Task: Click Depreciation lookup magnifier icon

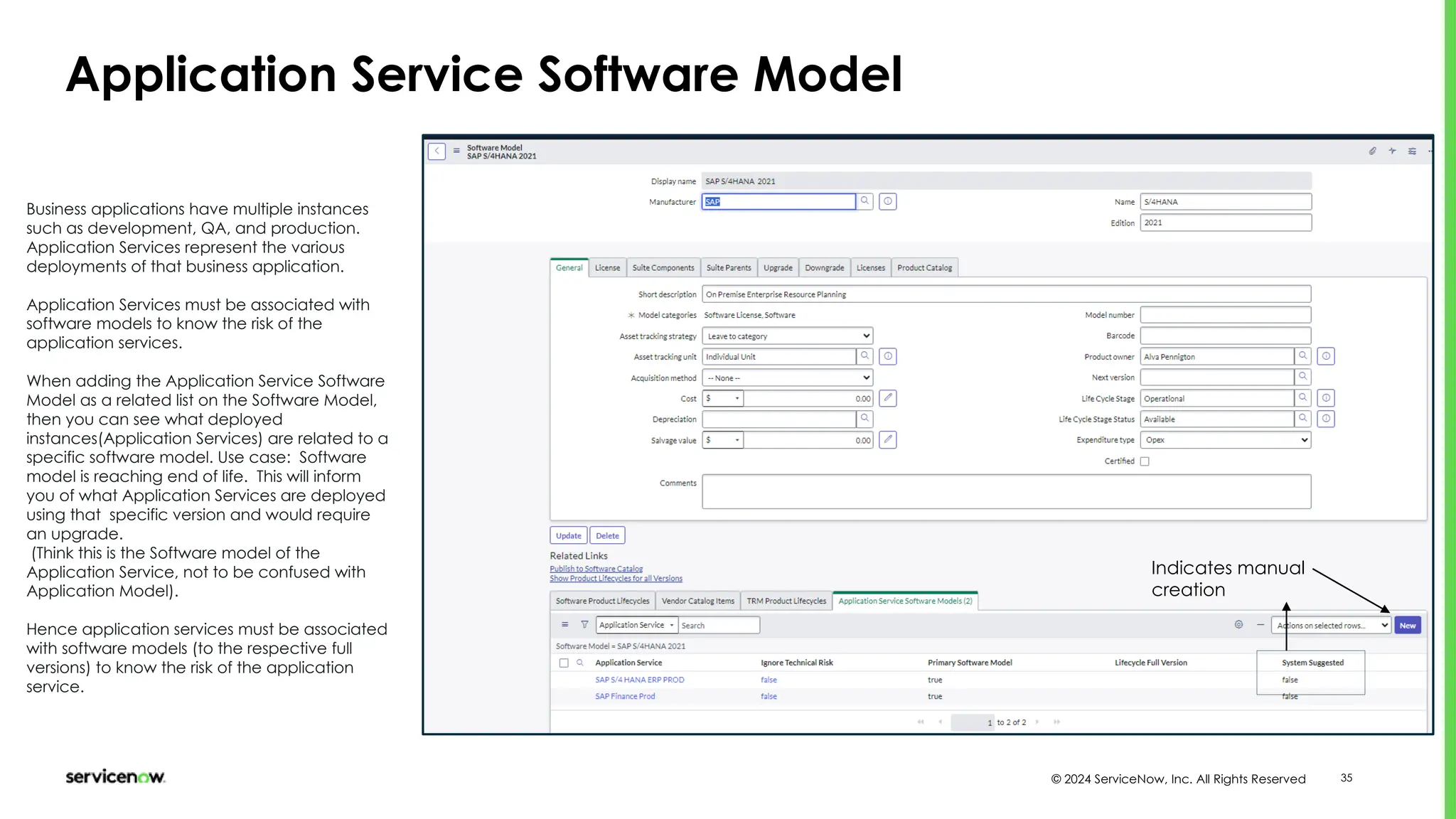Action: coord(864,419)
